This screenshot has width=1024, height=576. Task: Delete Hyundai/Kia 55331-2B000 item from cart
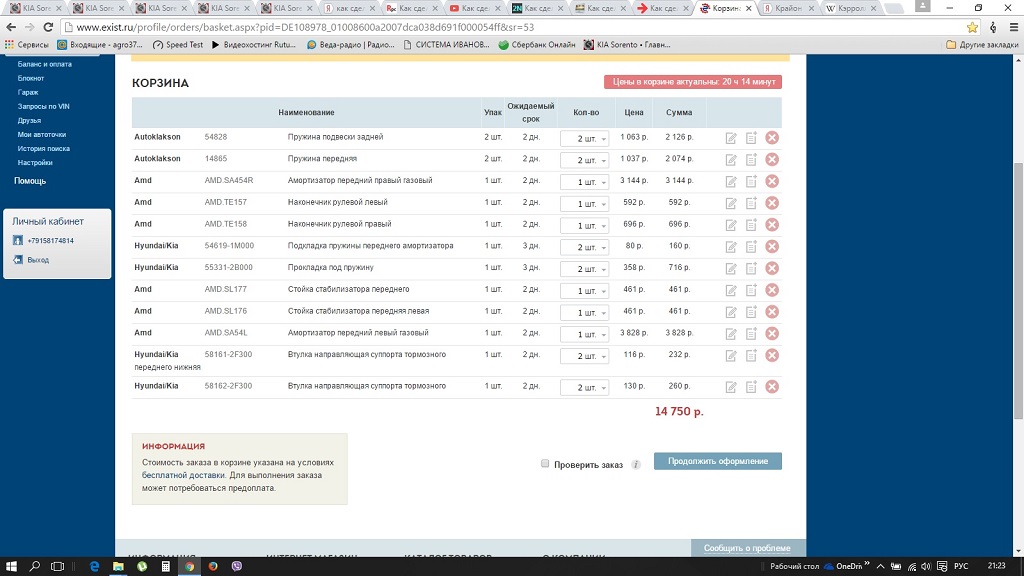click(772, 268)
